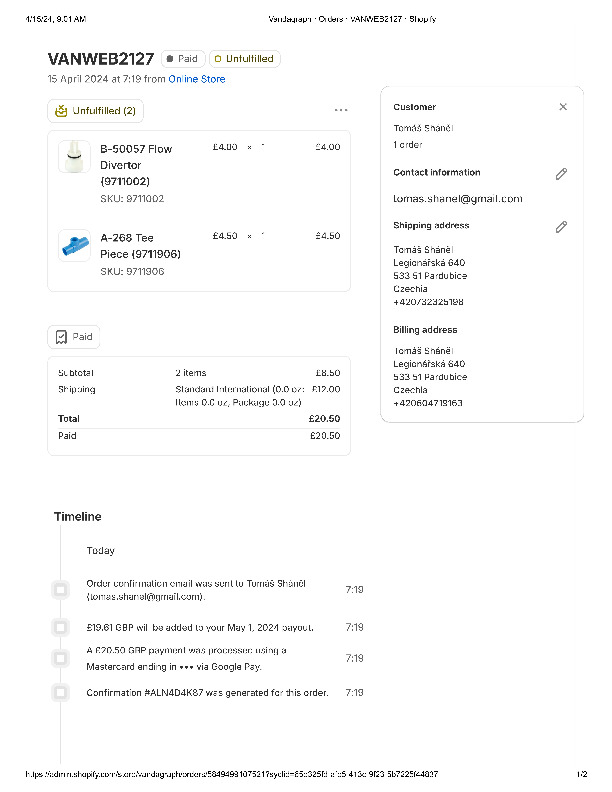Close the Customer panel with X
This screenshot has width=612, height=792.
tap(563, 107)
